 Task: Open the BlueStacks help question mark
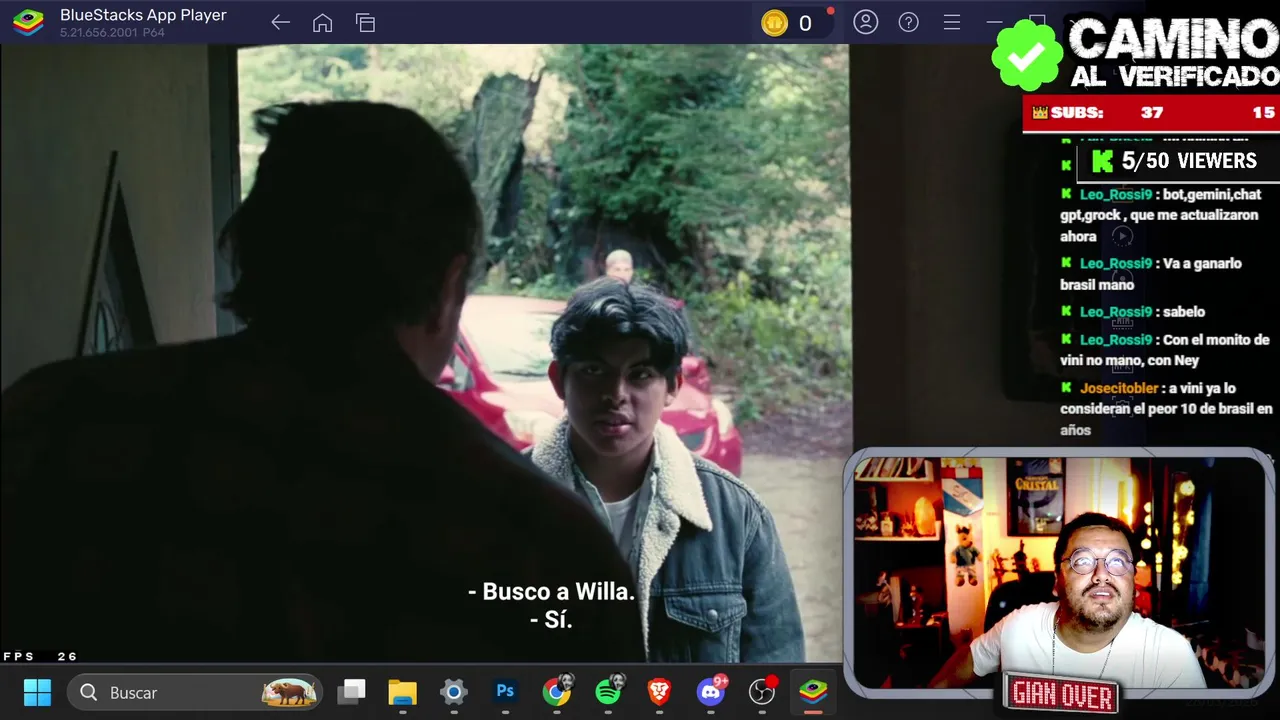coord(908,22)
